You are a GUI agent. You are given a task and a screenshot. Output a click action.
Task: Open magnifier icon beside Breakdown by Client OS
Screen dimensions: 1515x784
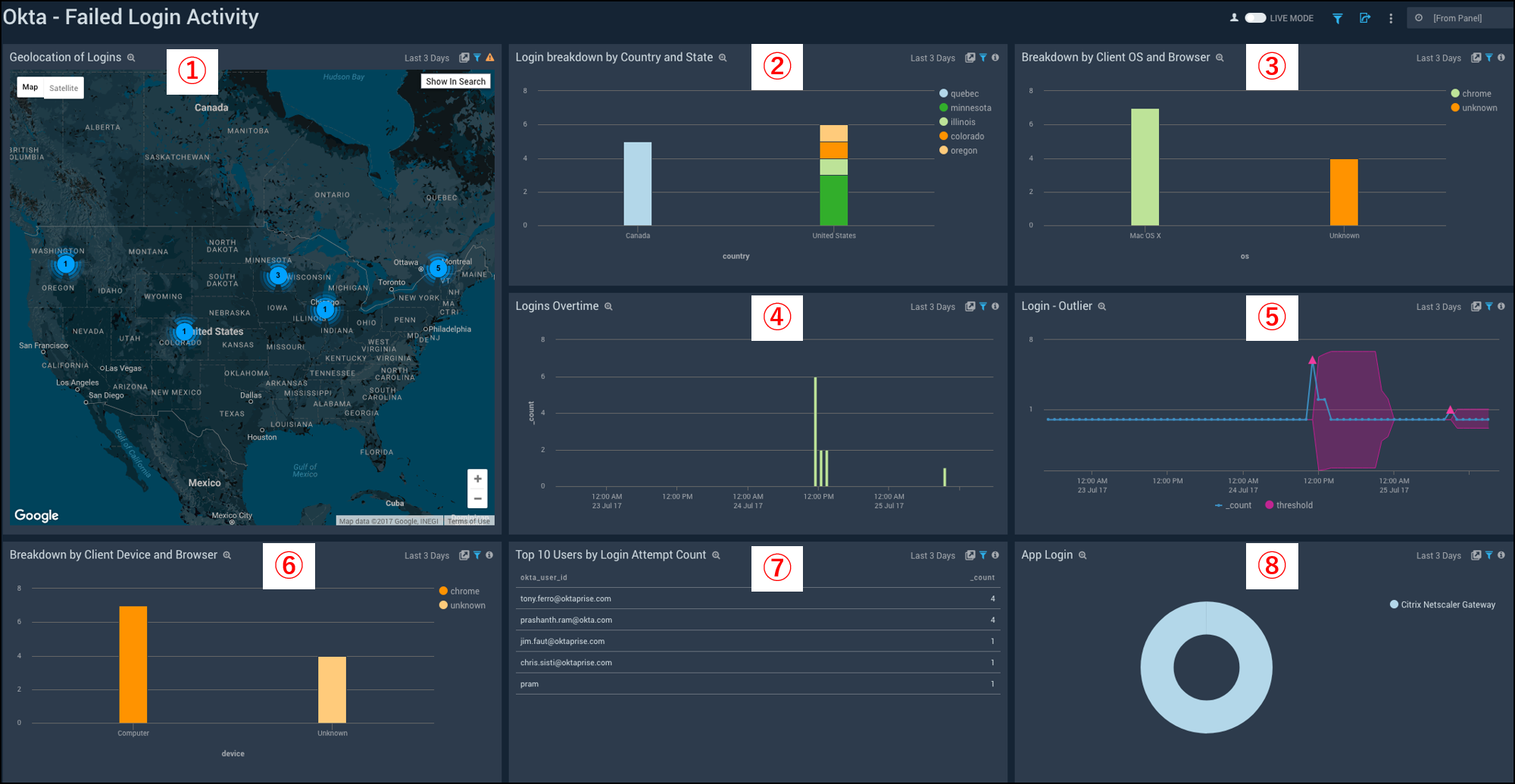[x=1220, y=58]
